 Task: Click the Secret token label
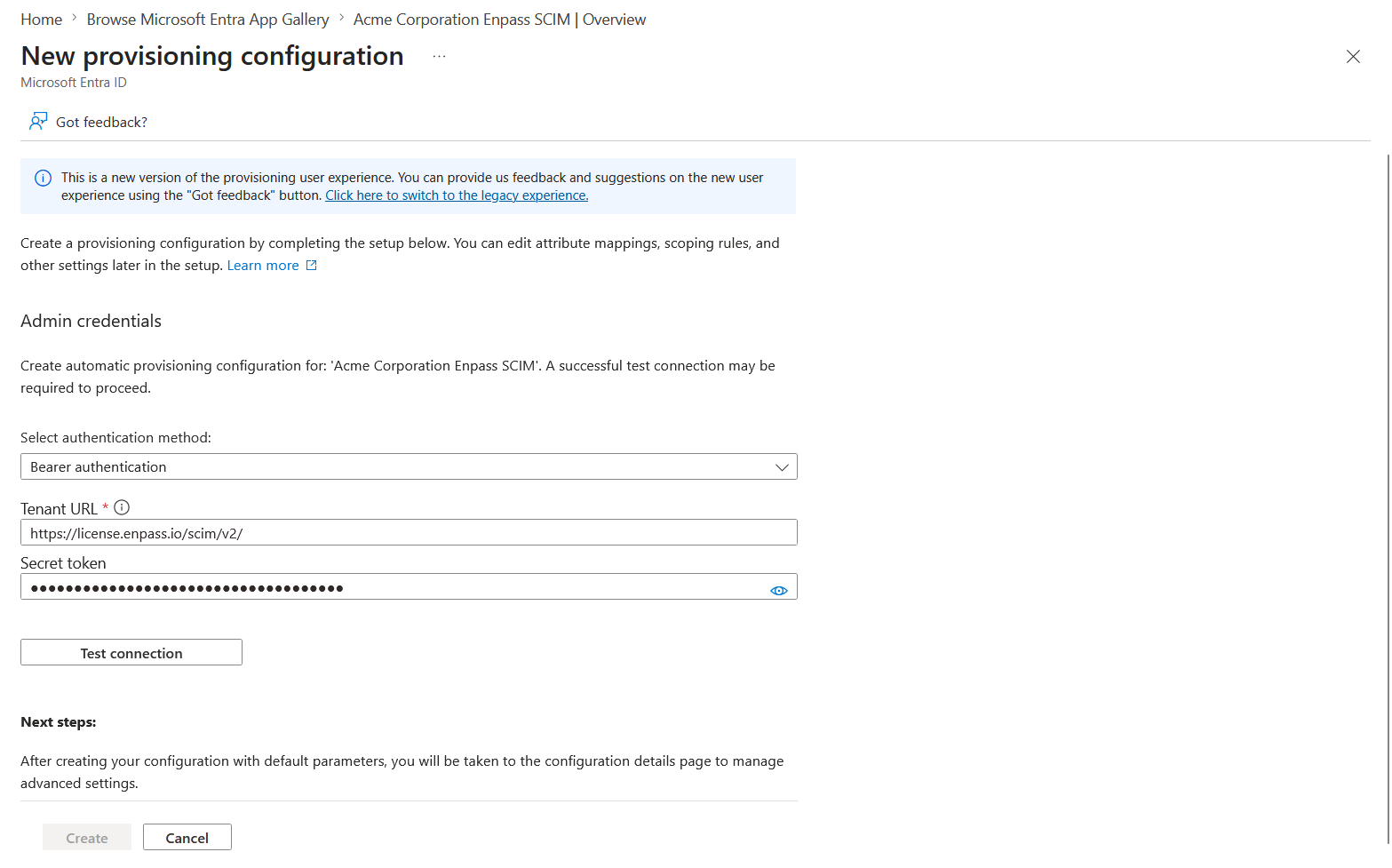(x=63, y=563)
